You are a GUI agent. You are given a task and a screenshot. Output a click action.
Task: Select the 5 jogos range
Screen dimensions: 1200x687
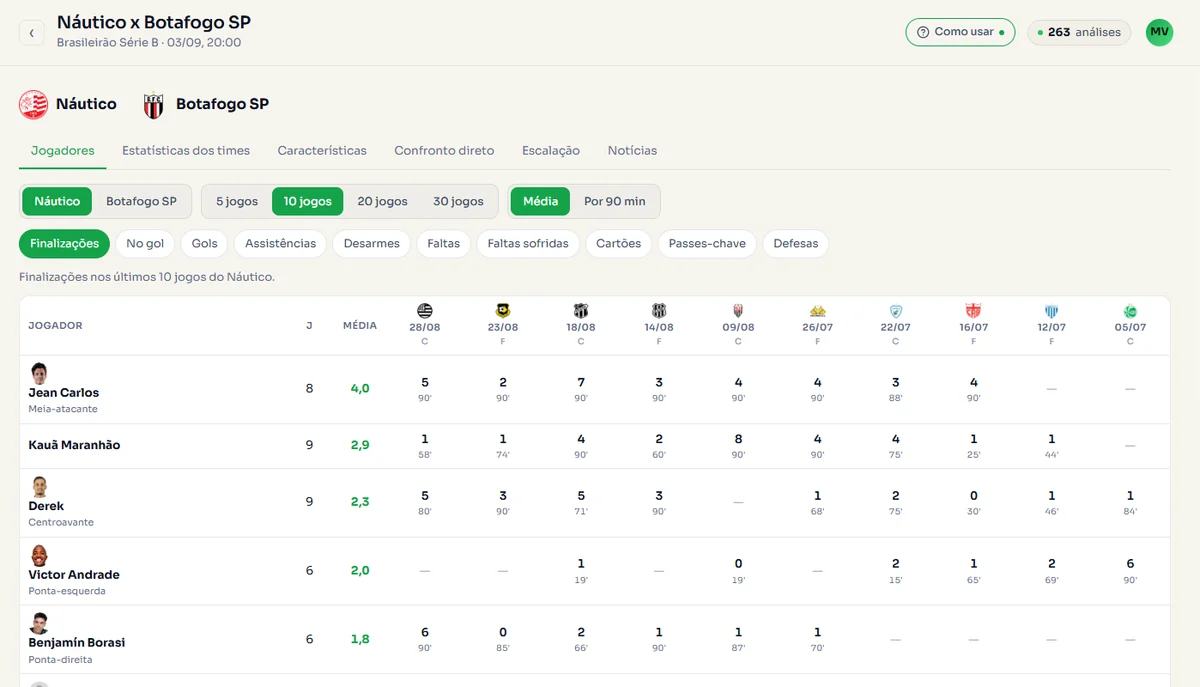pos(237,201)
